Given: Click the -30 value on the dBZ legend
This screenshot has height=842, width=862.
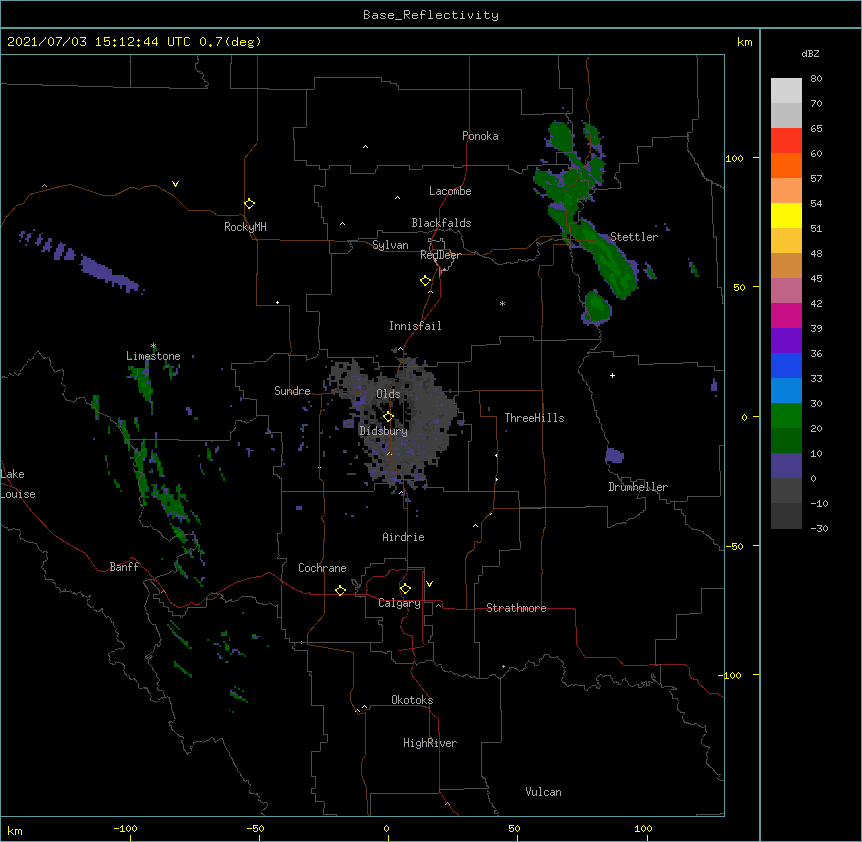Looking at the screenshot, I should (x=819, y=529).
